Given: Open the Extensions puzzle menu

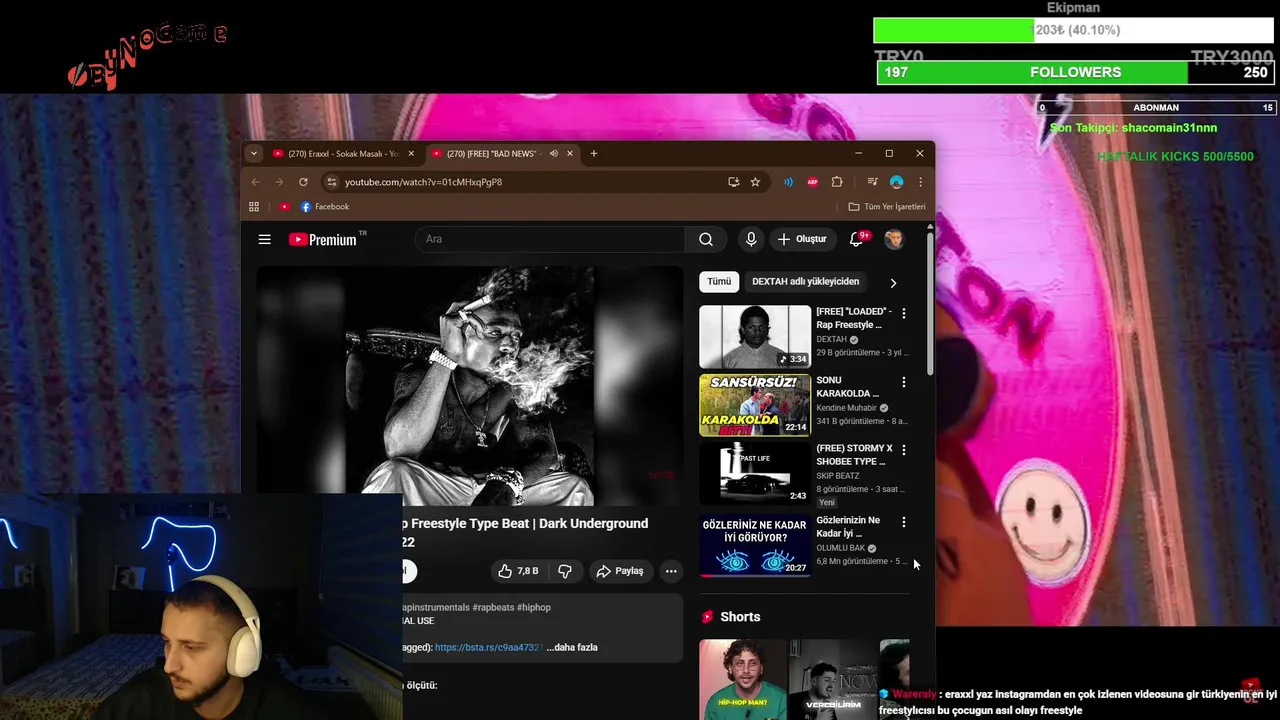Looking at the screenshot, I should tap(837, 182).
